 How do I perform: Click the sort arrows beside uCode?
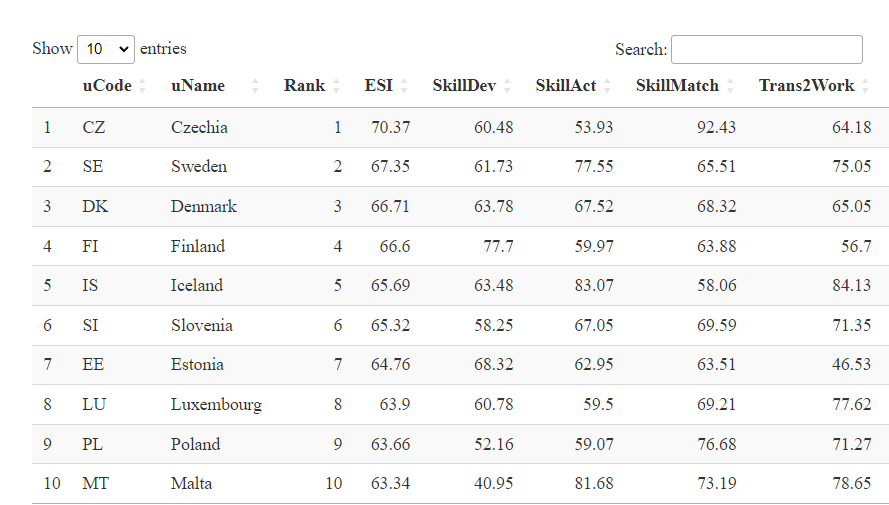tap(142, 86)
